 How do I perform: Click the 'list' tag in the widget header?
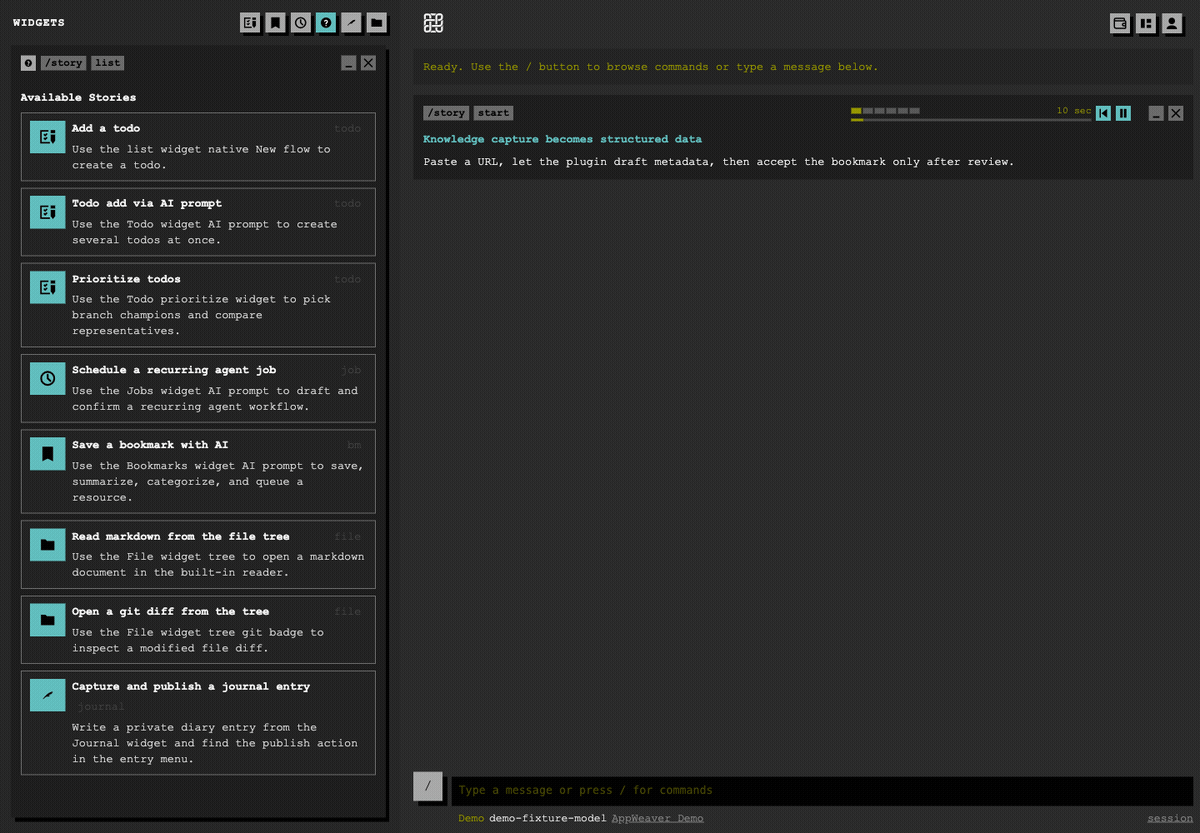coord(107,63)
